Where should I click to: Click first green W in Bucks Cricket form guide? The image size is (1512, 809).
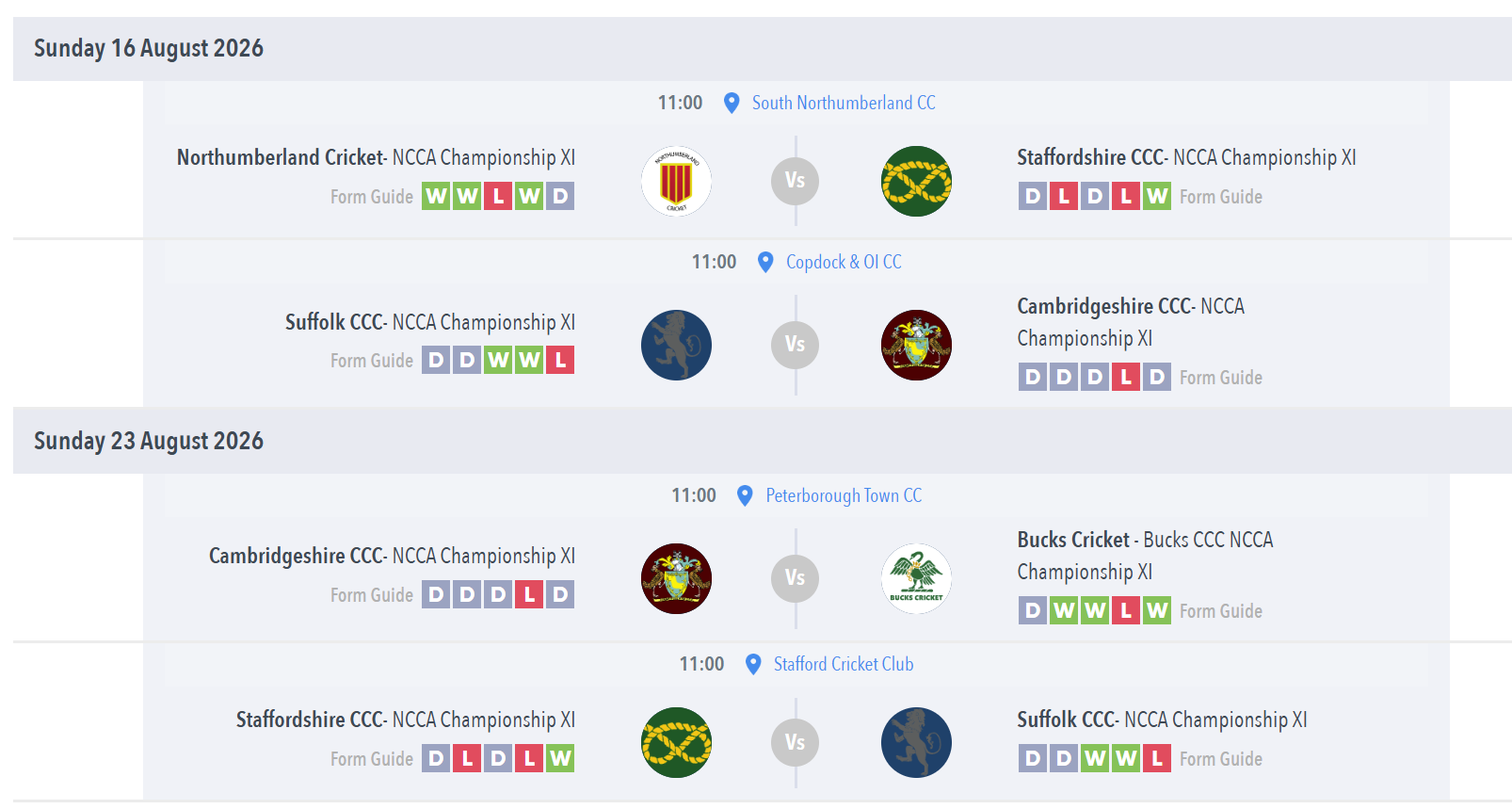(1064, 610)
